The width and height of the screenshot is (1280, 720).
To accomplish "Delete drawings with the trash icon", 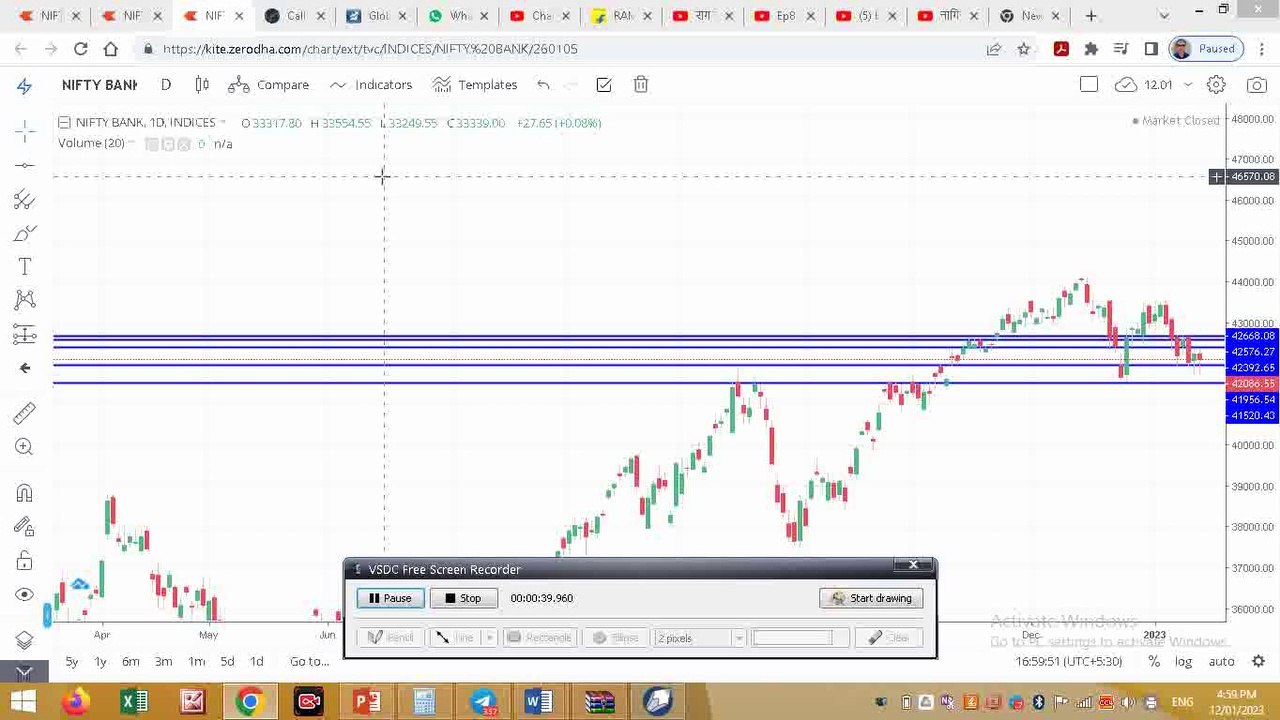I will (x=641, y=85).
